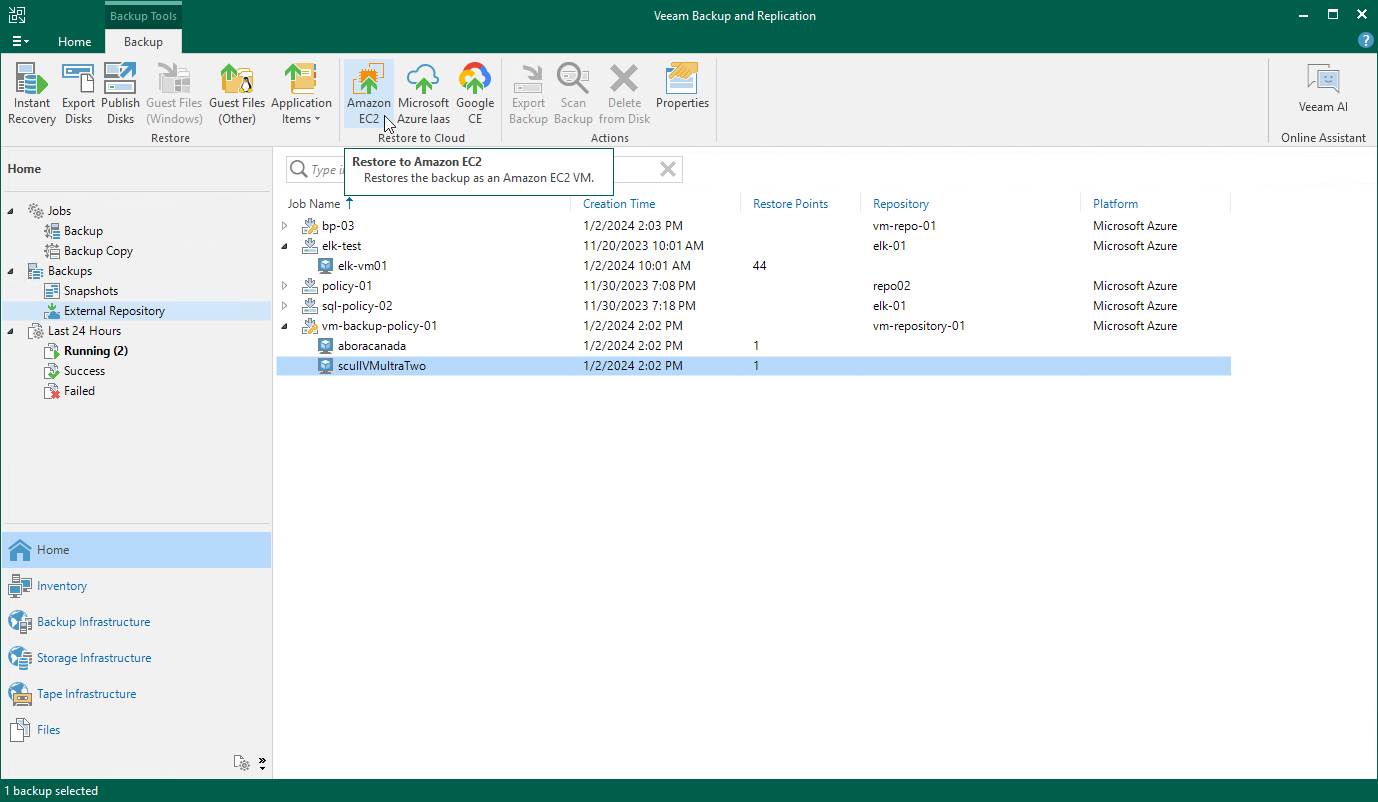Click the Veeam application icon in title bar
This screenshot has height=802, width=1378.
[x=17, y=15]
